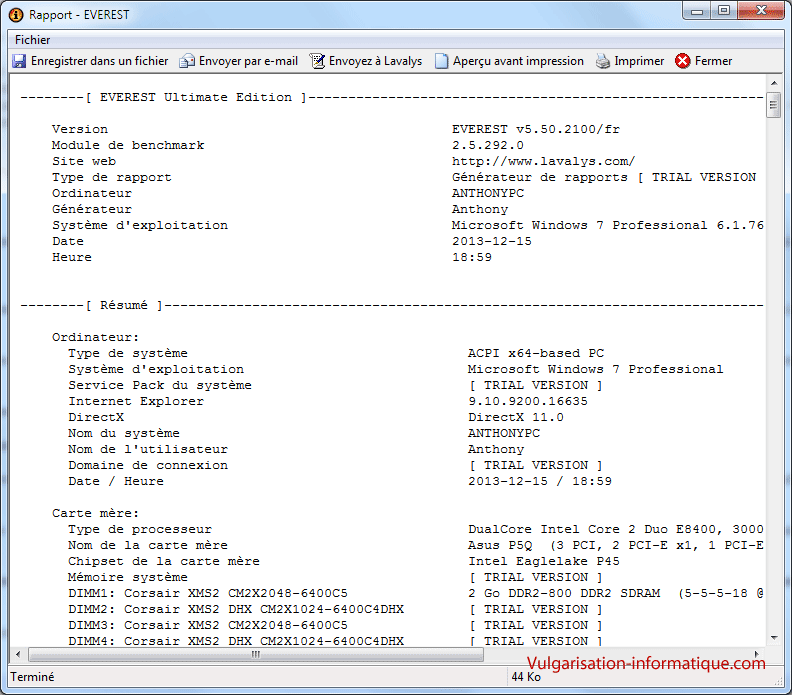Click the floppy disk save icon
The height and width of the screenshot is (695, 792).
(19, 61)
